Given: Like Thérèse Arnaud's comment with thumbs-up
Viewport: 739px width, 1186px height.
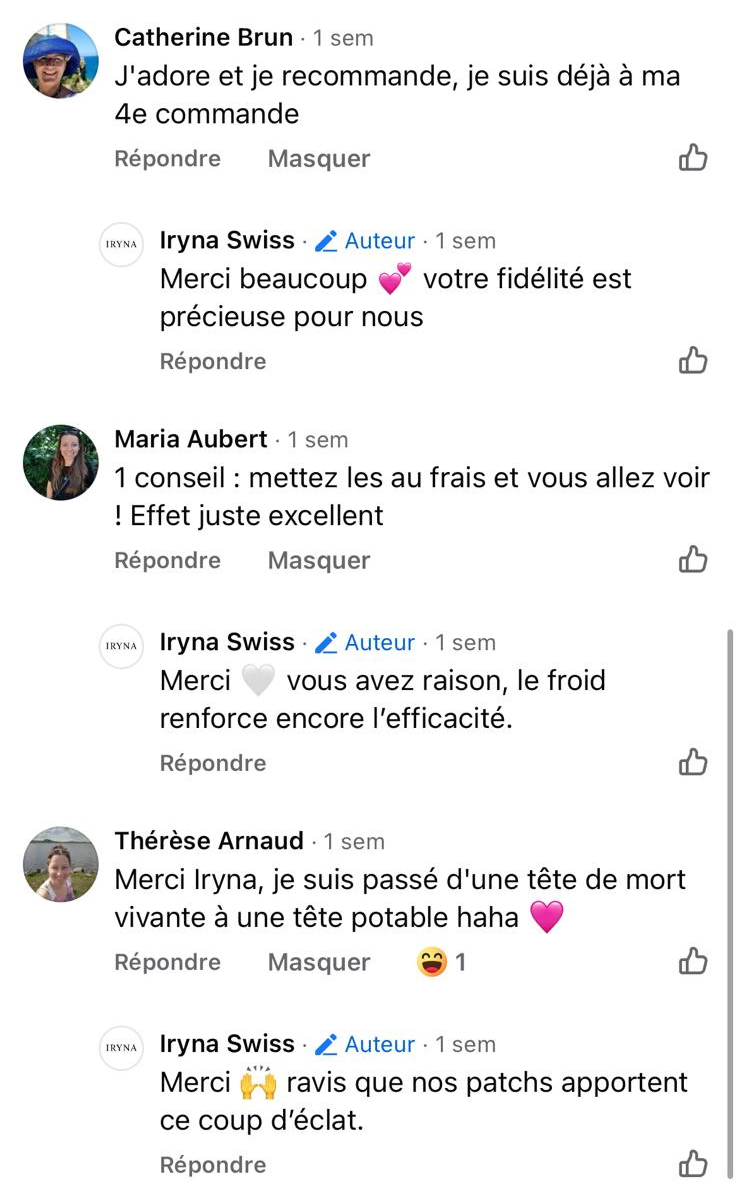Looking at the screenshot, I should point(693,962).
